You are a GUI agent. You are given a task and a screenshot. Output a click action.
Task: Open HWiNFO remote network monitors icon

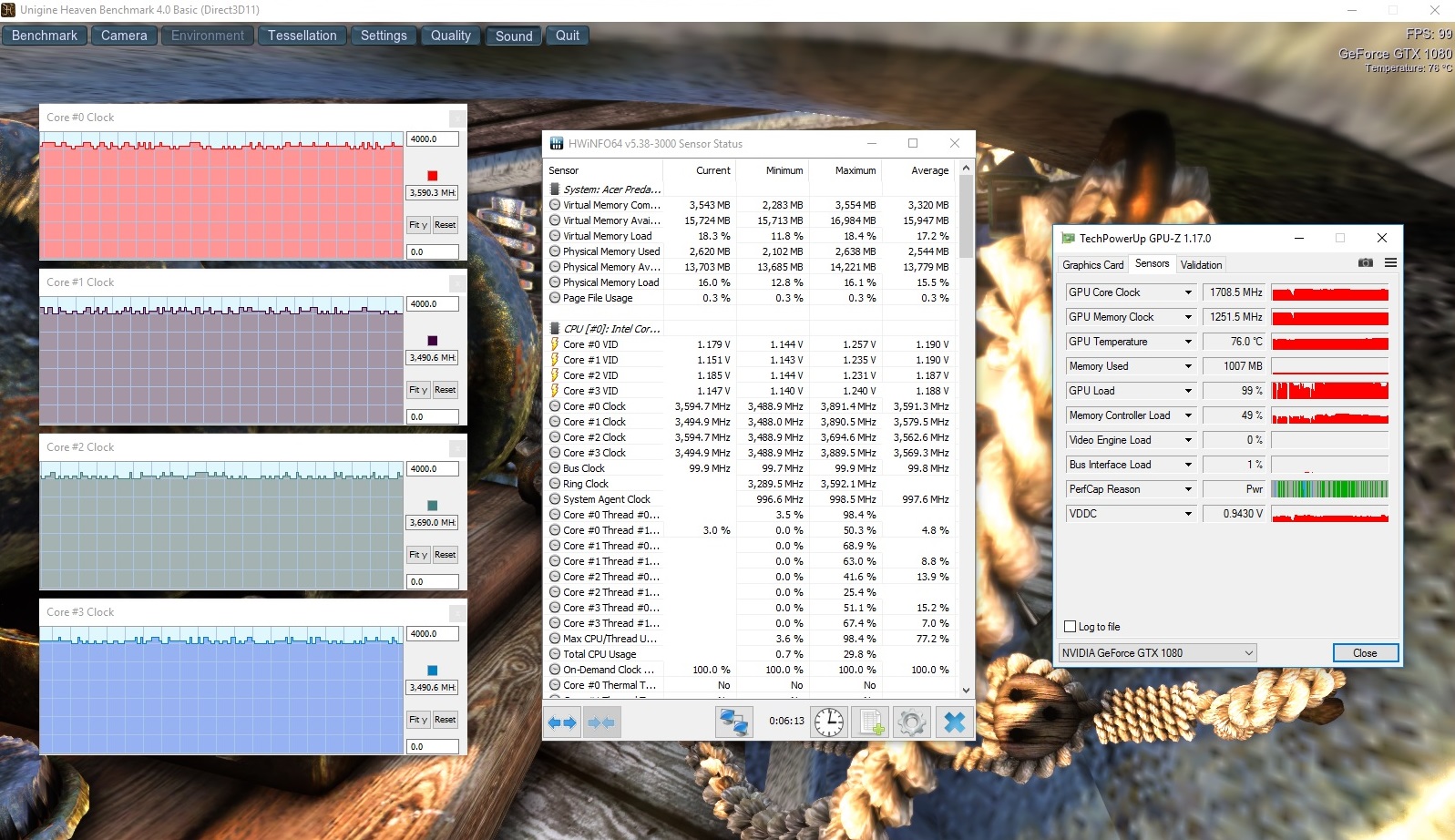click(733, 722)
